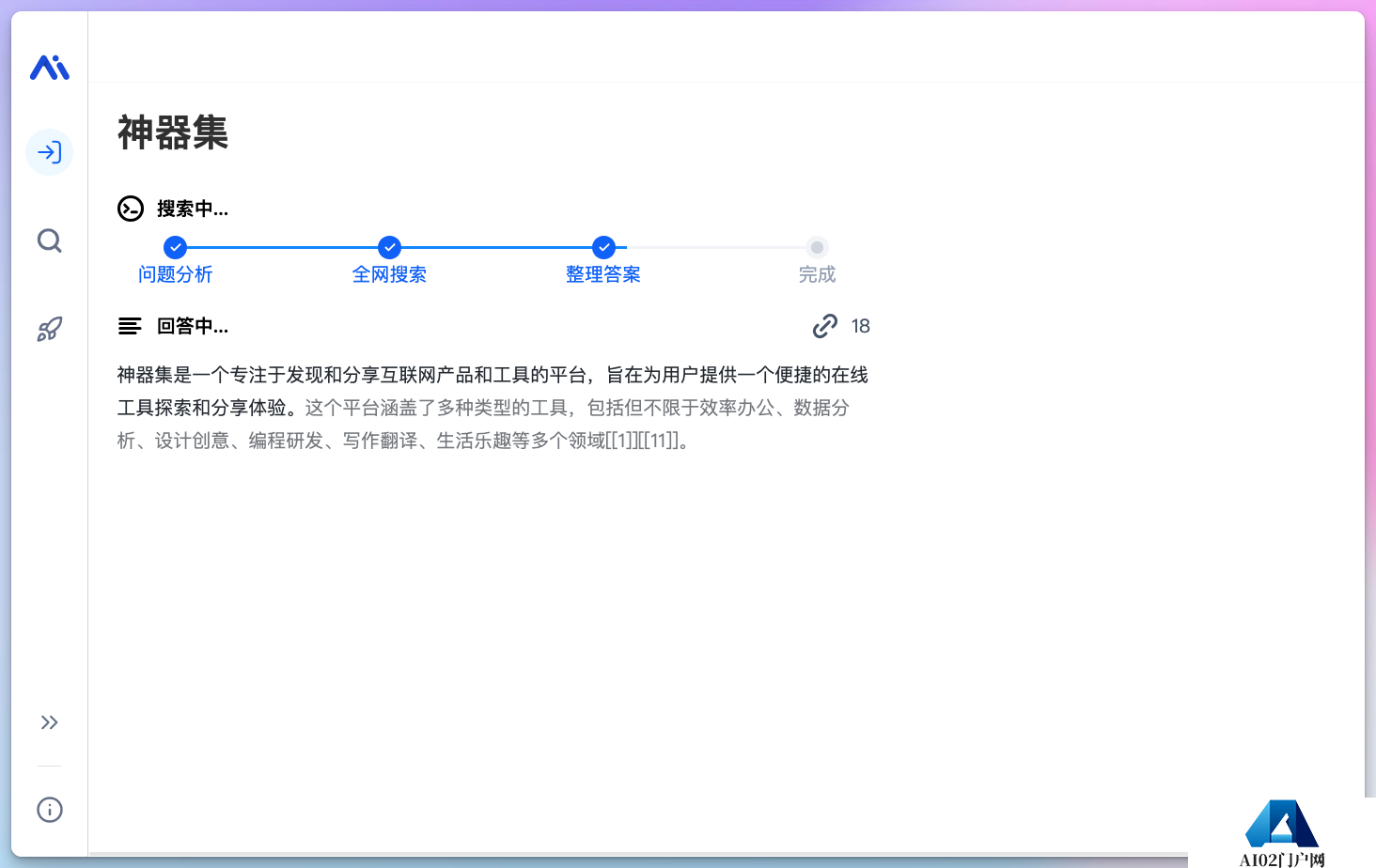Click the terminal icon beside 搜索中...

coord(131,209)
